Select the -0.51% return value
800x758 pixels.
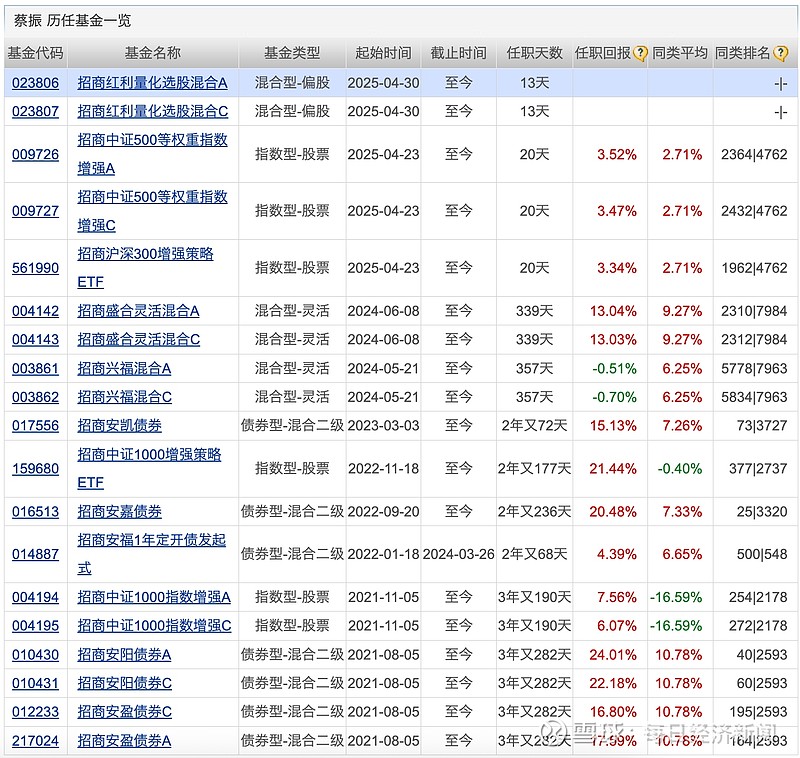614,369
